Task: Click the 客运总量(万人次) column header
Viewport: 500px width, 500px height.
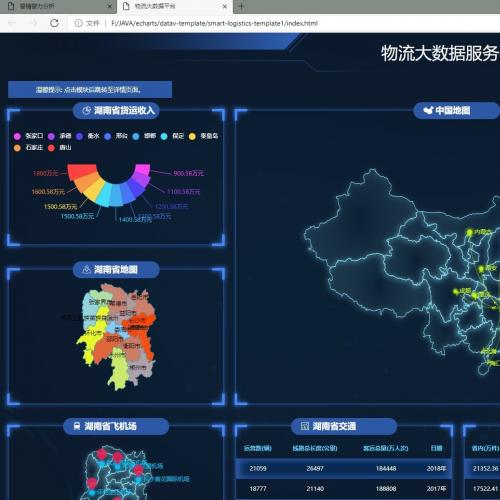Action: (386, 448)
